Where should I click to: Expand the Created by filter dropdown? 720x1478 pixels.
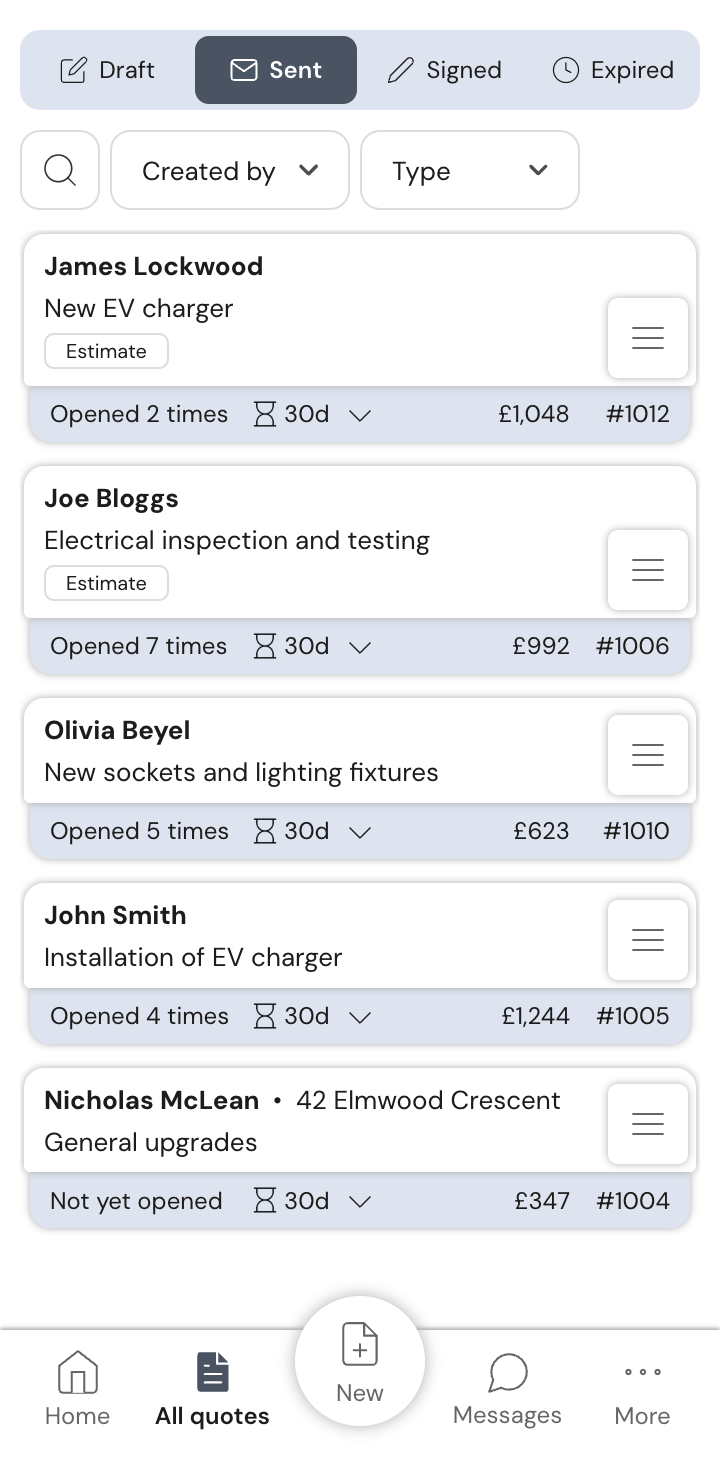(x=230, y=170)
